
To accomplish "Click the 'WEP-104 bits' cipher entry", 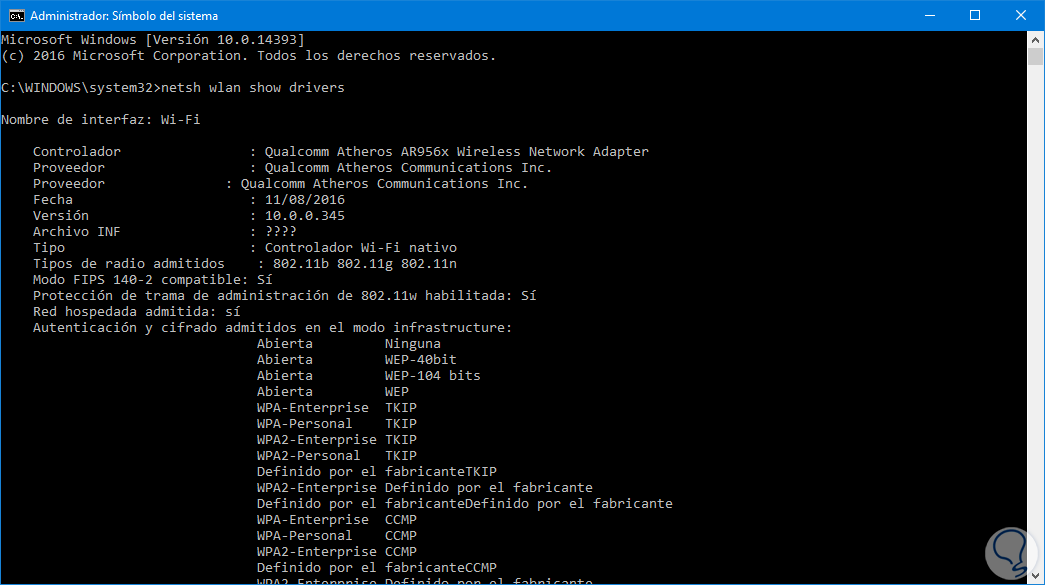I will coord(432,376).
